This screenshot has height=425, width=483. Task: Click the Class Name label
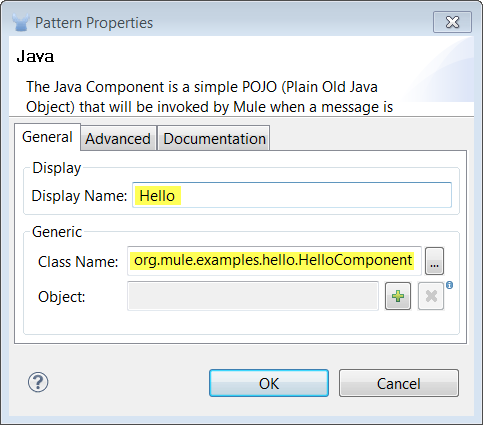click(78, 262)
